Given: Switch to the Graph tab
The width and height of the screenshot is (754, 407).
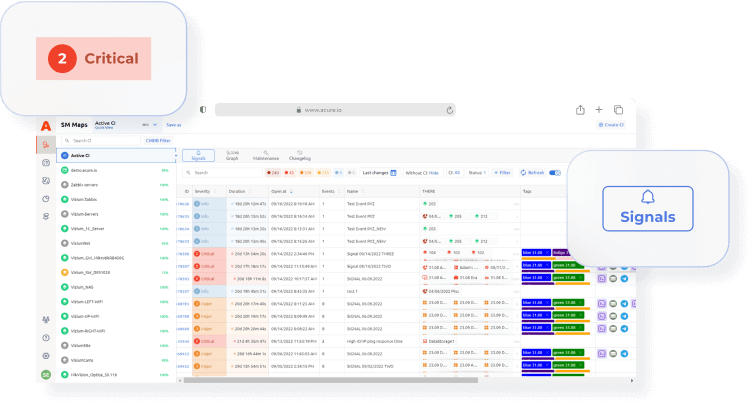Looking at the screenshot, I should tap(232, 155).
